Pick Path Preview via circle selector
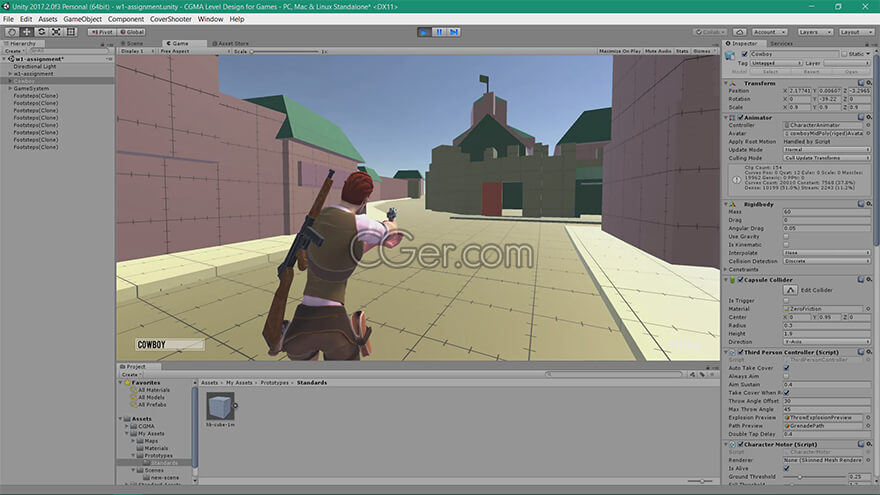Screen dimensions: 880x495 (x=868, y=426)
